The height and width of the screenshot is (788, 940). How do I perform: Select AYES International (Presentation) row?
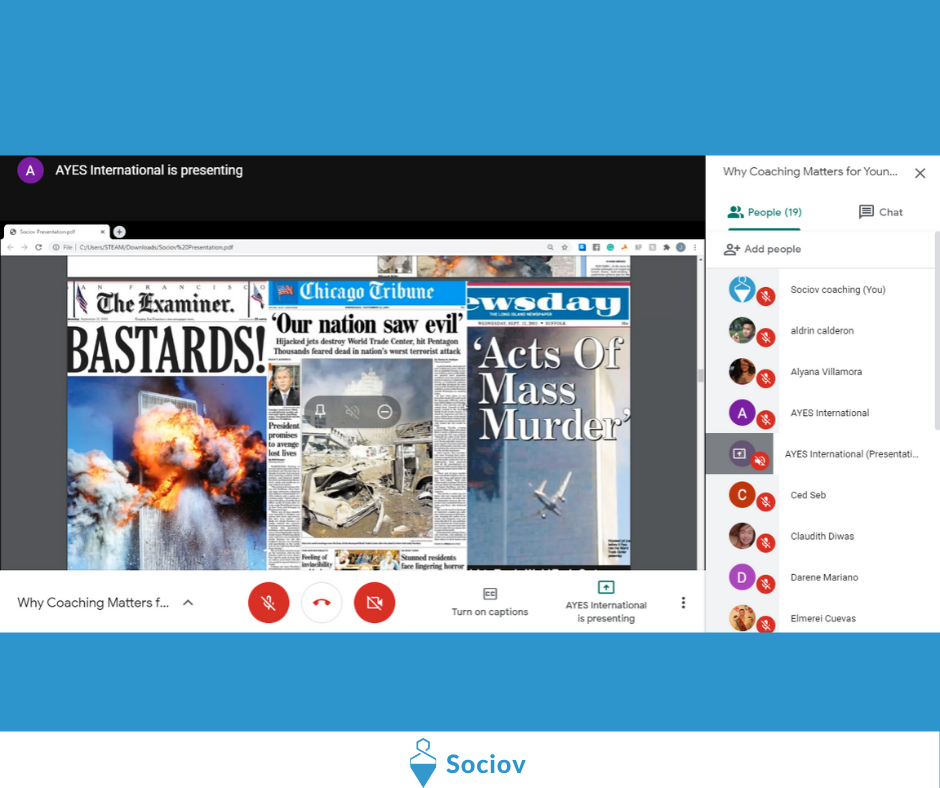coord(820,454)
